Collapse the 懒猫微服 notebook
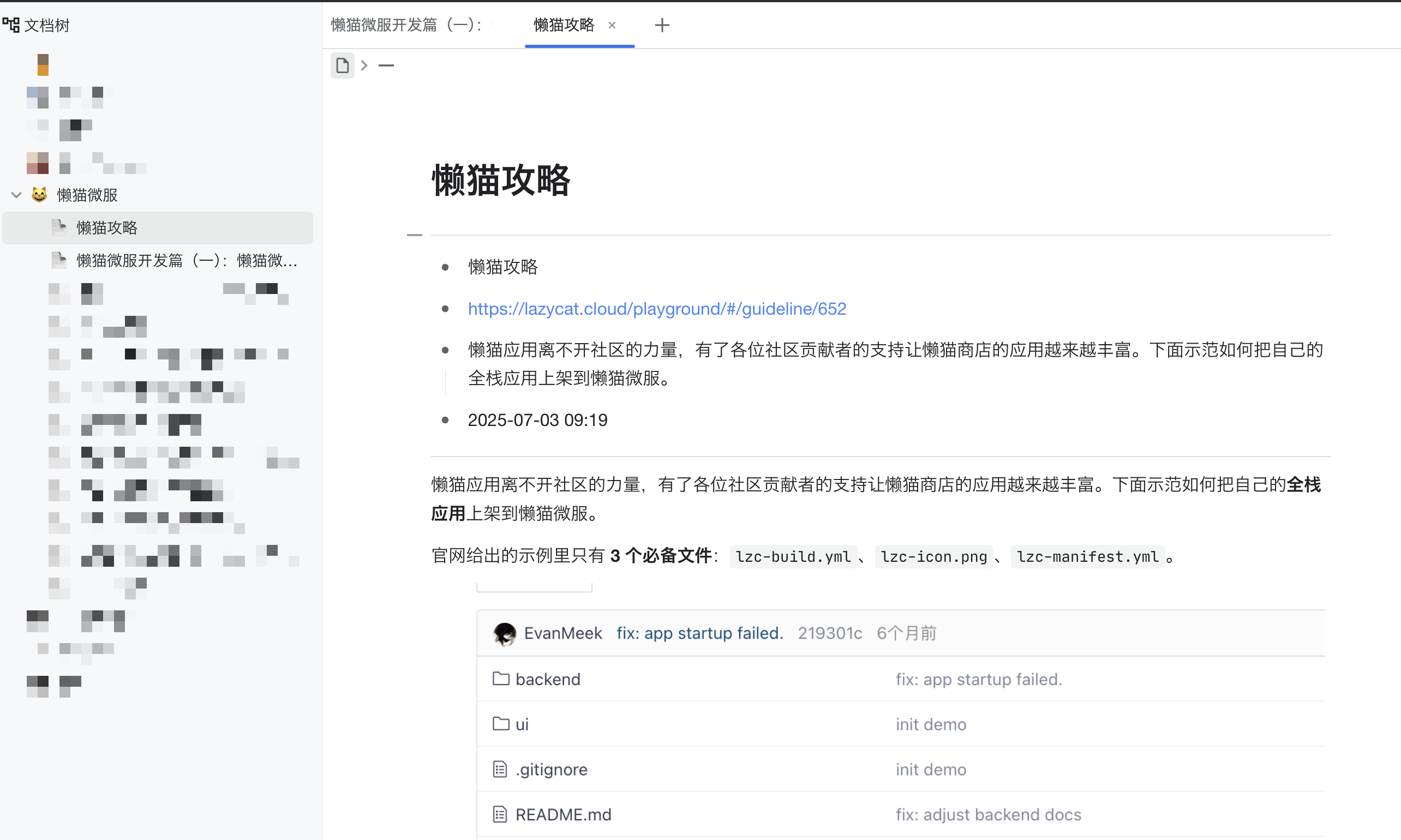 pos(16,195)
